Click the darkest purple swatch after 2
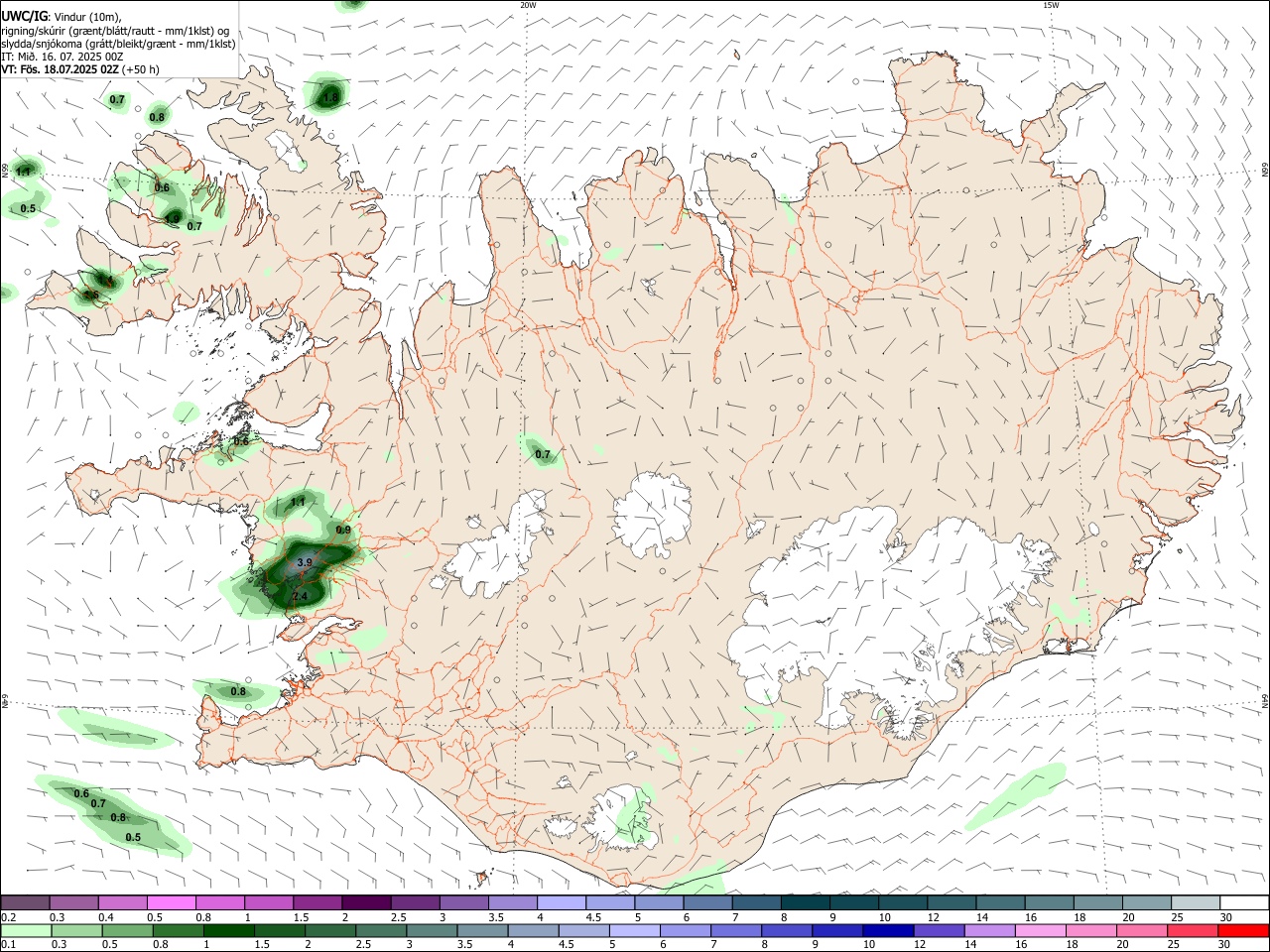1270x952 pixels. (x=366, y=902)
